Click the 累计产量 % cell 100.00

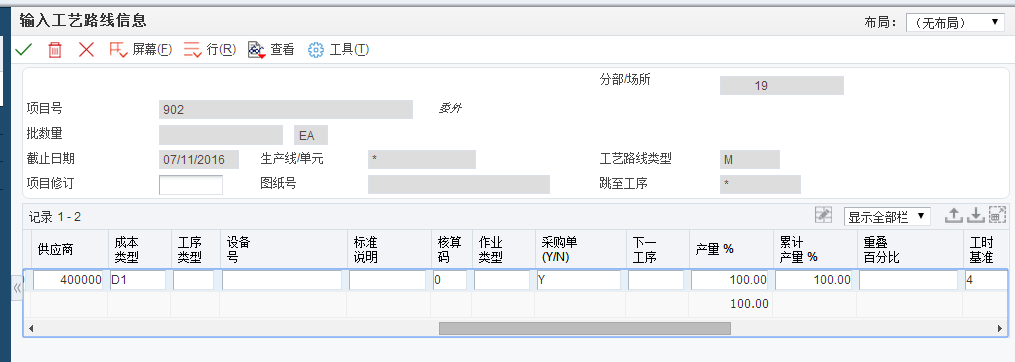(814, 280)
